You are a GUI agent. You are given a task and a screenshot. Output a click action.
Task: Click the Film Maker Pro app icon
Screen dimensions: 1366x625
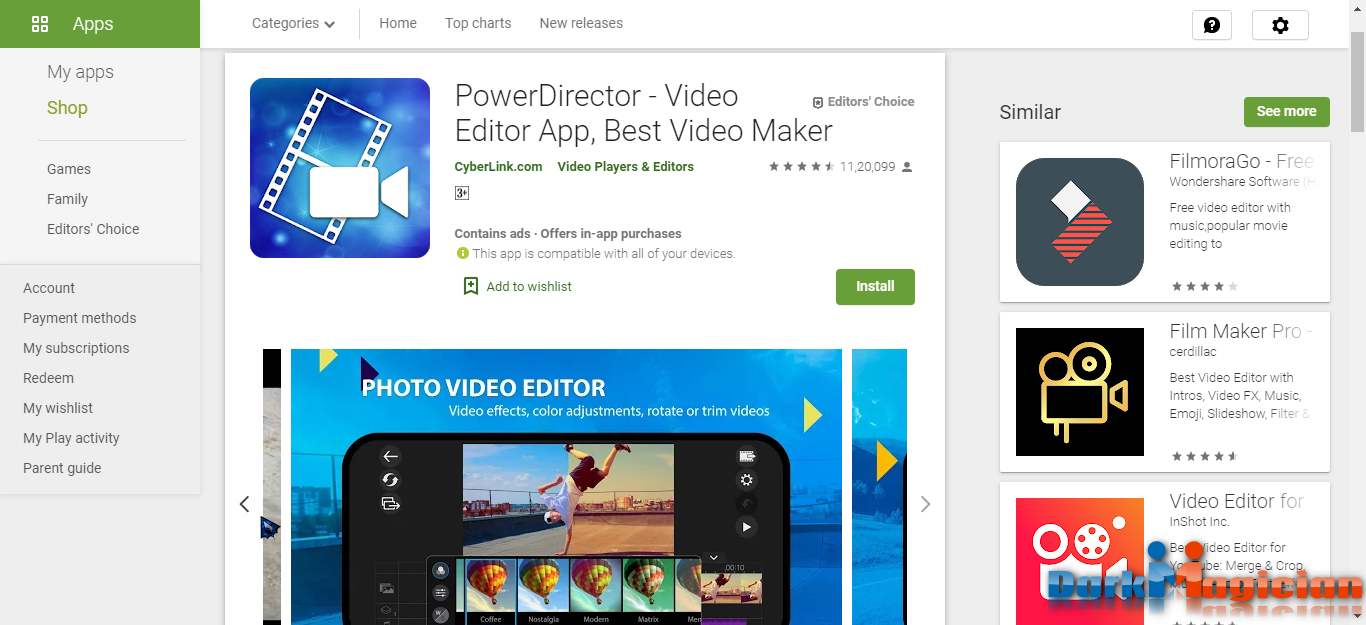1080,392
